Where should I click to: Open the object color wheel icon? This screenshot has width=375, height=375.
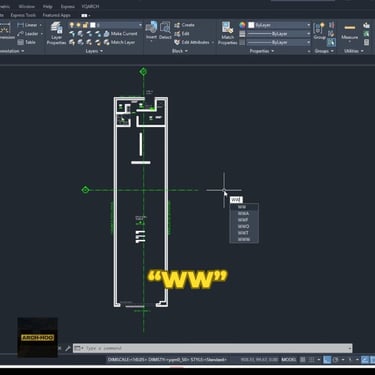242,25
